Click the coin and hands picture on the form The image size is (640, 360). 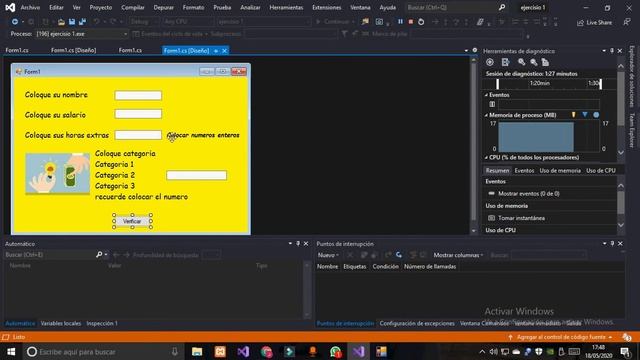pyautogui.click(x=58, y=173)
